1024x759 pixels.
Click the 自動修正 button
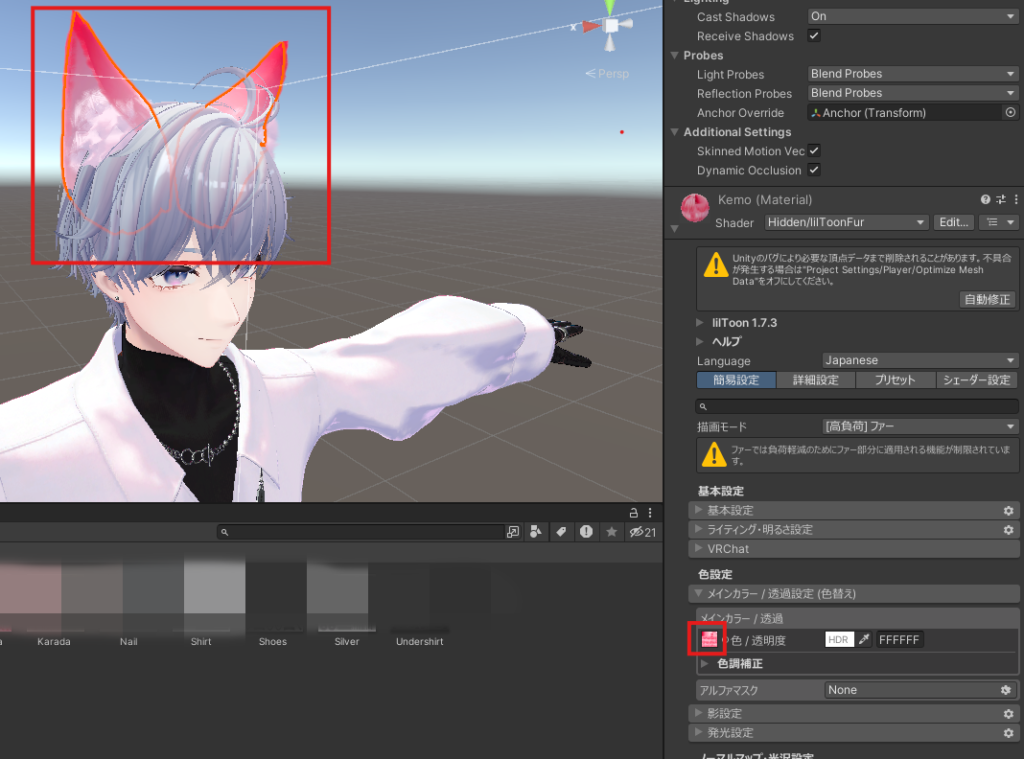[x=987, y=299]
